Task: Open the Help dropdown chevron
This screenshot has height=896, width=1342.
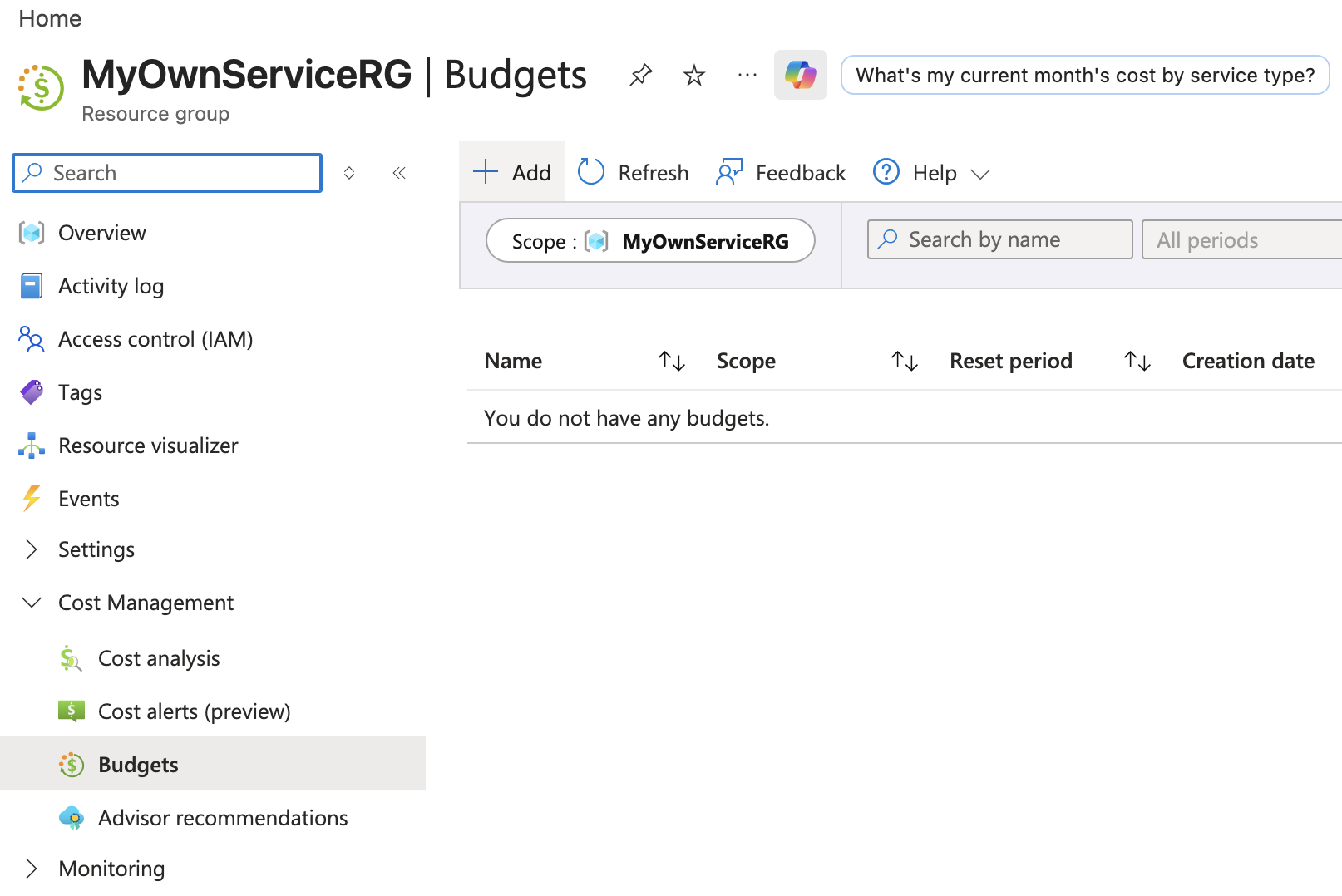Action: [x=980, y=174]
